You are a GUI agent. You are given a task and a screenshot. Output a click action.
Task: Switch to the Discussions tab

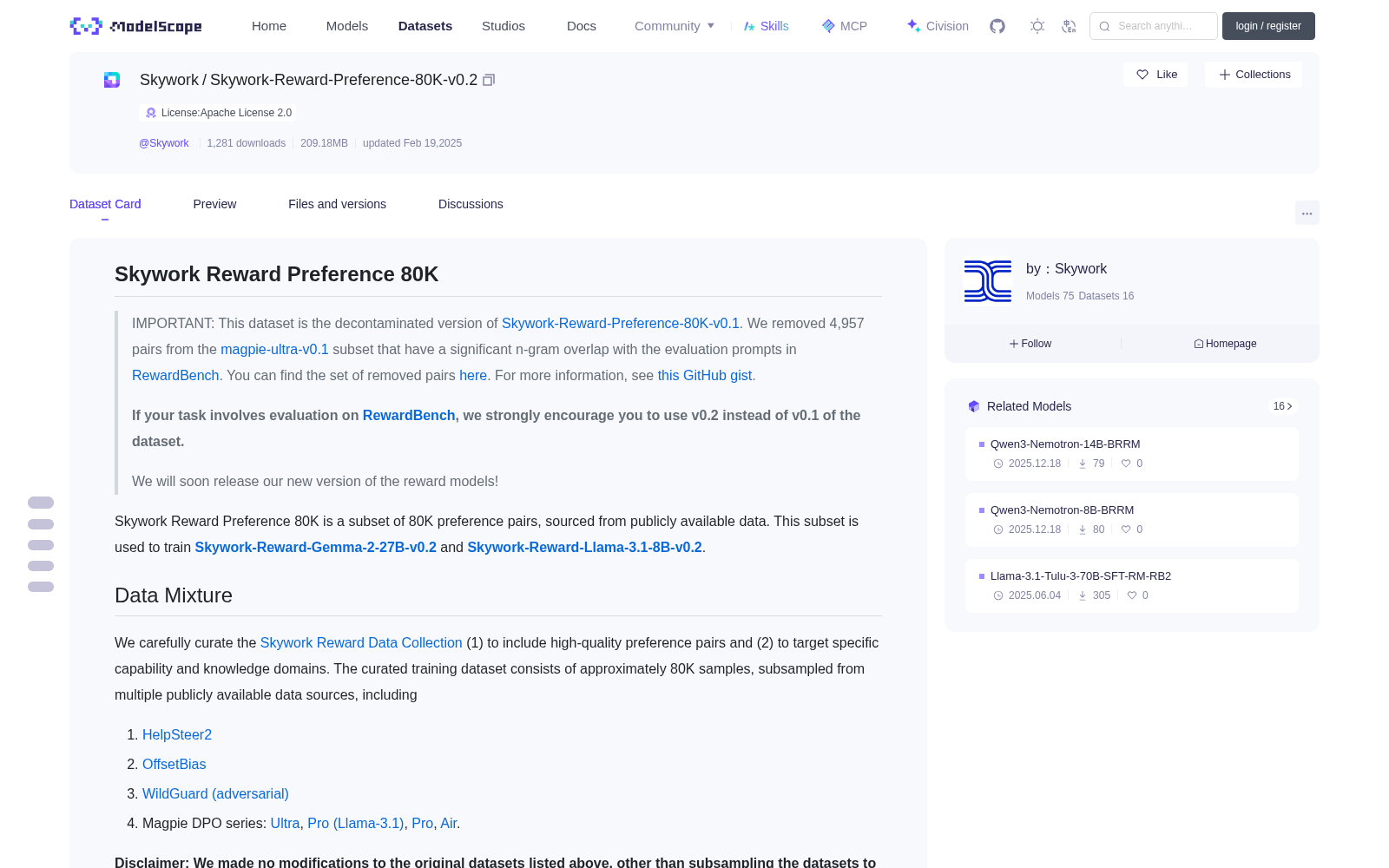tap(471, 204)
